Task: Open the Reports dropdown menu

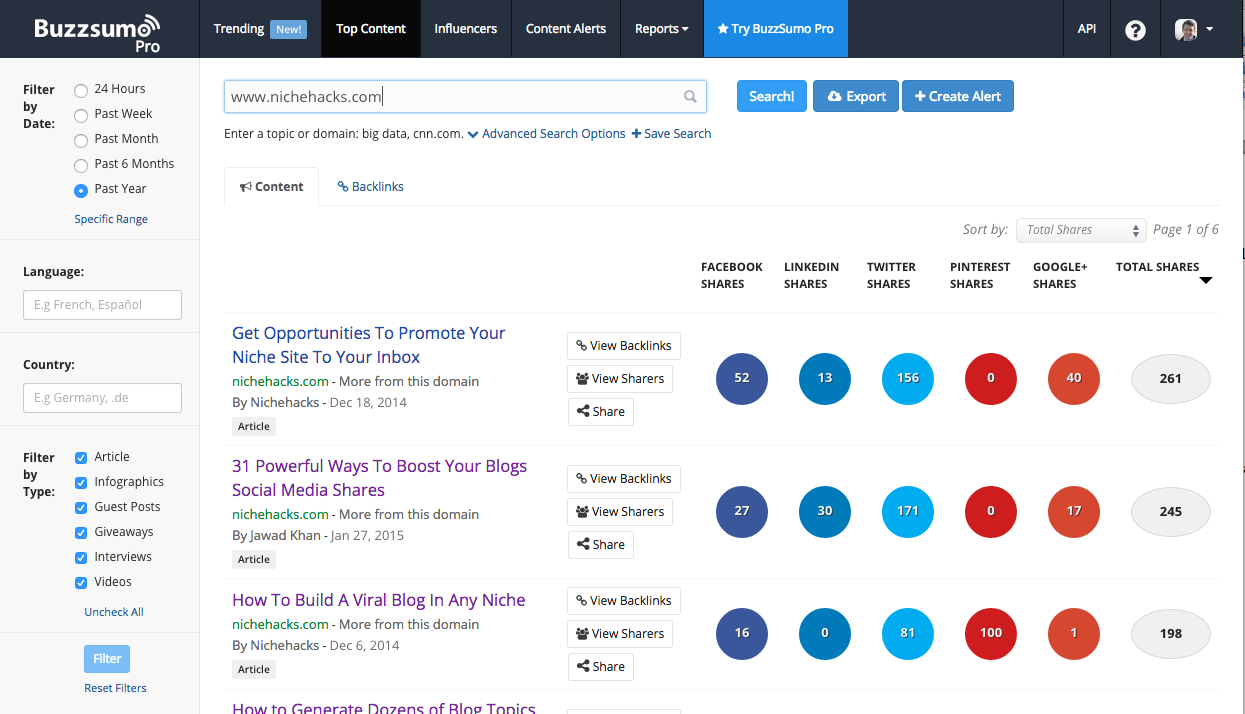Action: [662, 29]
